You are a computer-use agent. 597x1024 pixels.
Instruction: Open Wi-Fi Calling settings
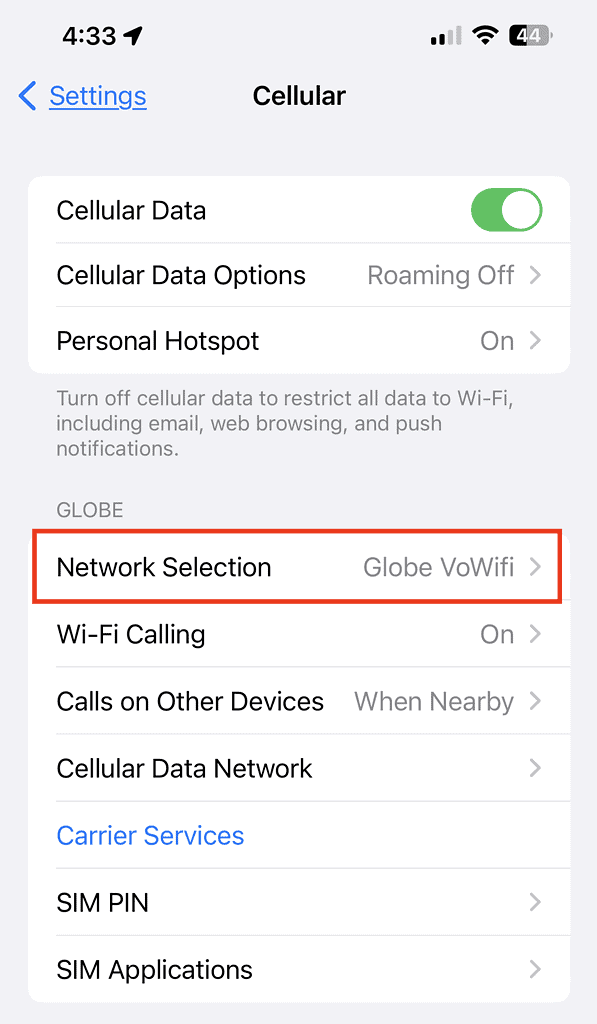tap(299, 634)
